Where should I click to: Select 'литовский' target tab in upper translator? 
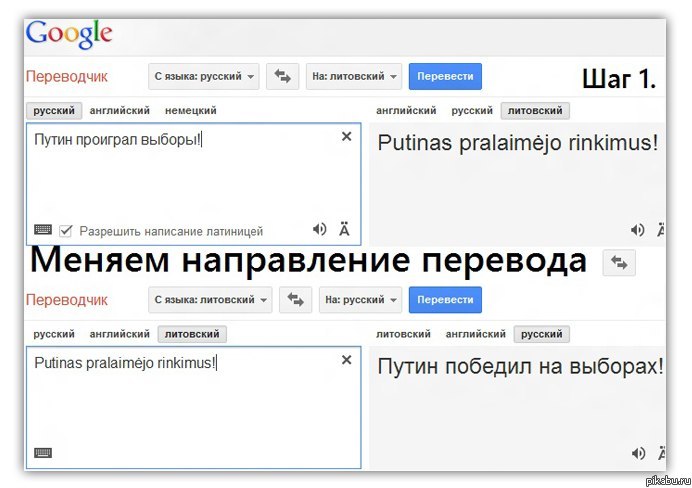point(535,110)
